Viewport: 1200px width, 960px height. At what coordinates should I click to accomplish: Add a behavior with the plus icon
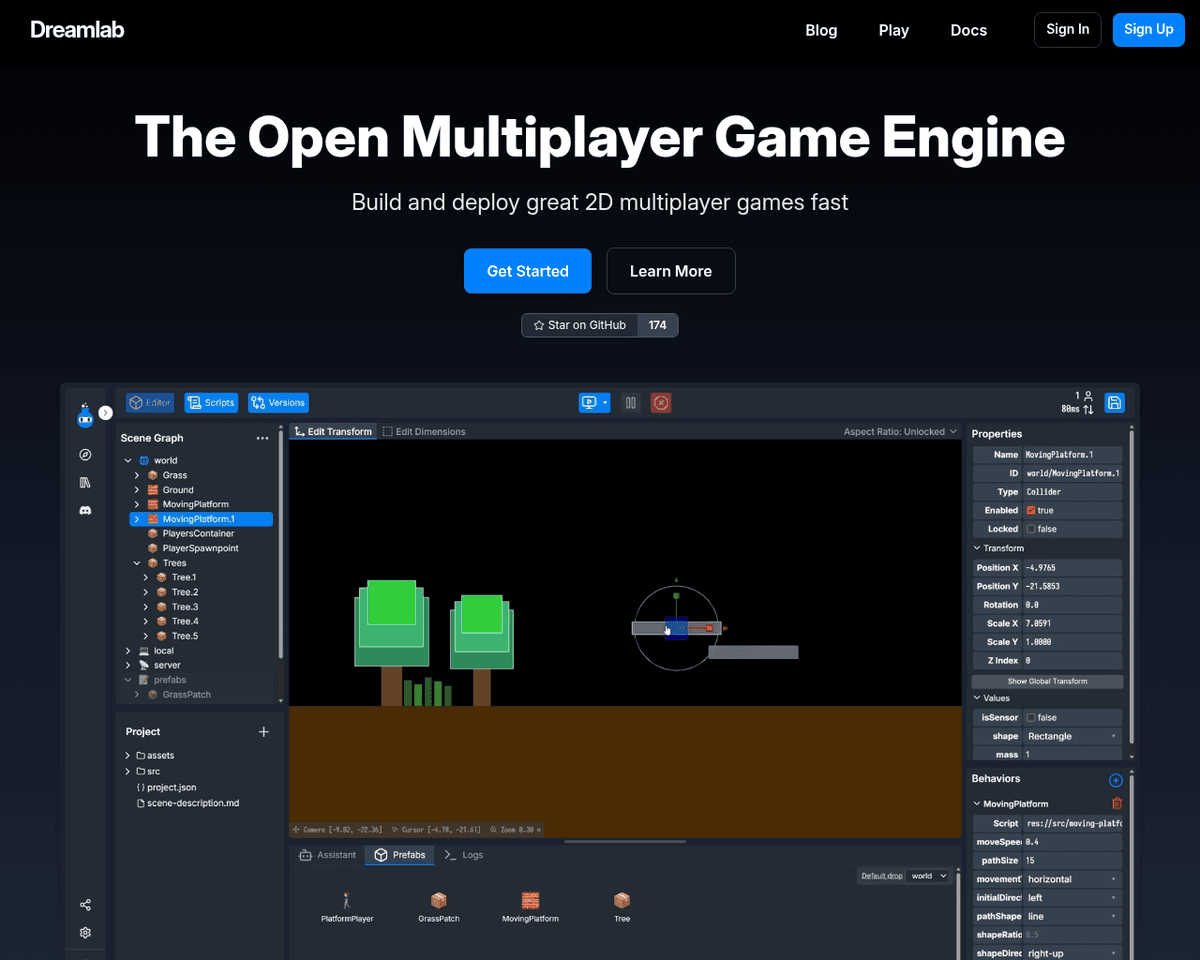pos(1116,780)
